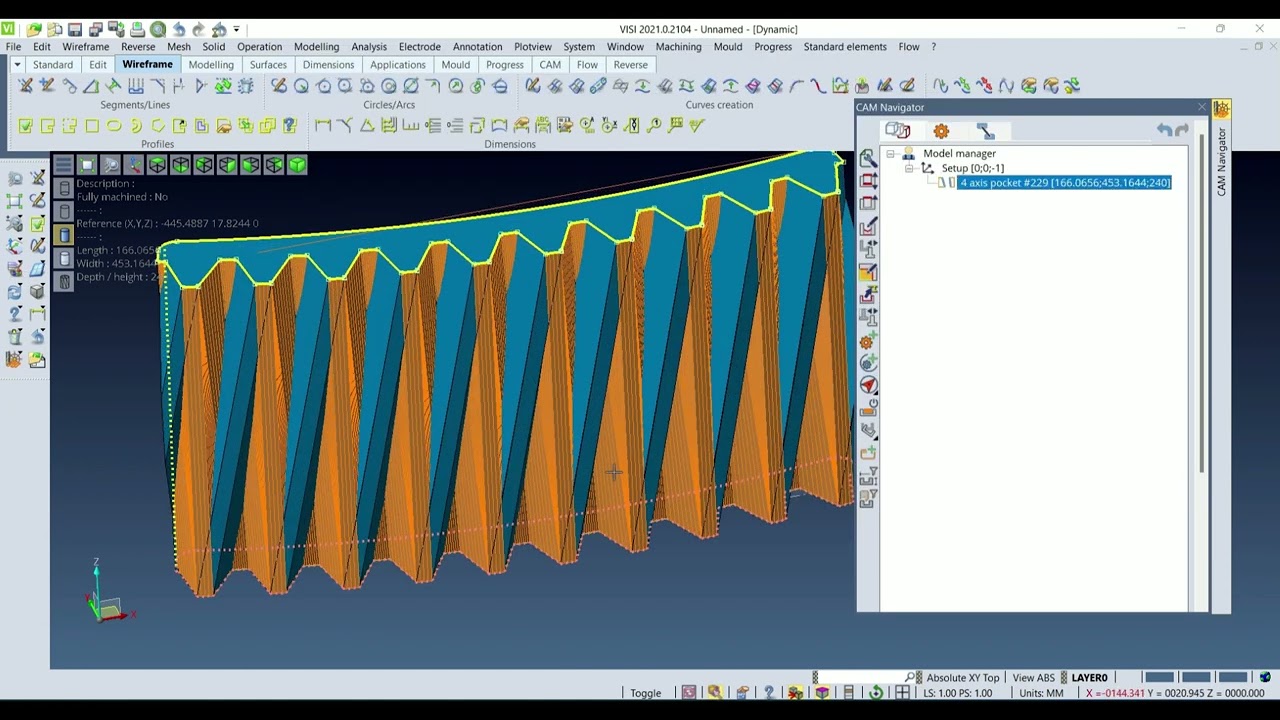Print using the printer icon

136,29
